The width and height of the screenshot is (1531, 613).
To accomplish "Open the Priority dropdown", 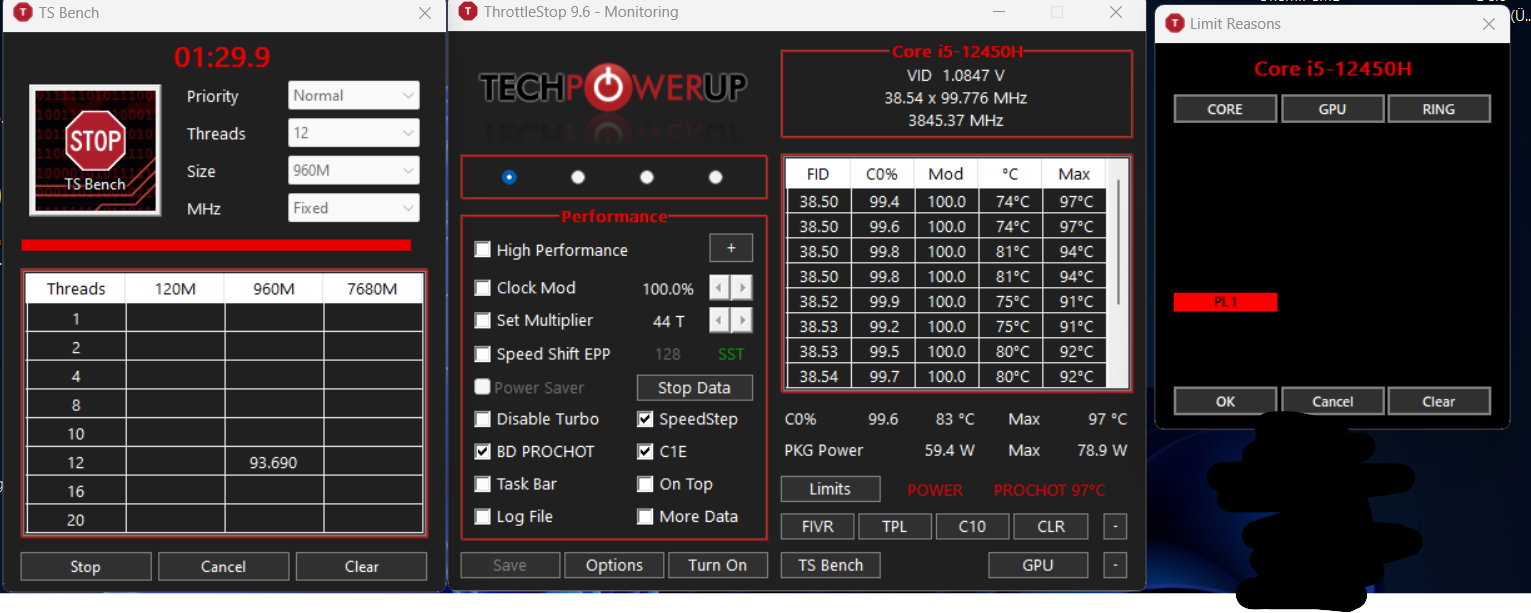I will 354,96.
